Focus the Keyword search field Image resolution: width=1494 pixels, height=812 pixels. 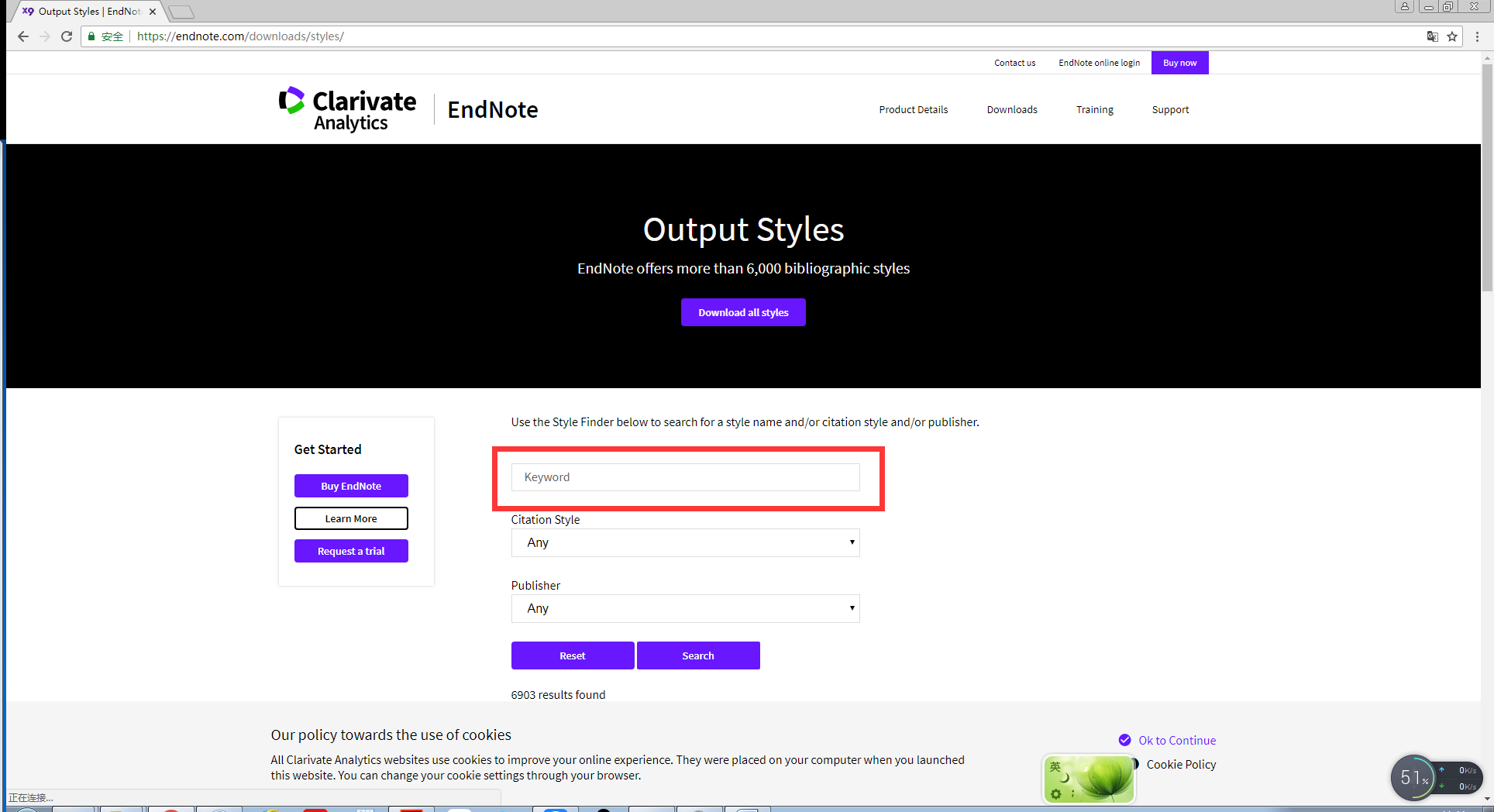pos(686,477)
